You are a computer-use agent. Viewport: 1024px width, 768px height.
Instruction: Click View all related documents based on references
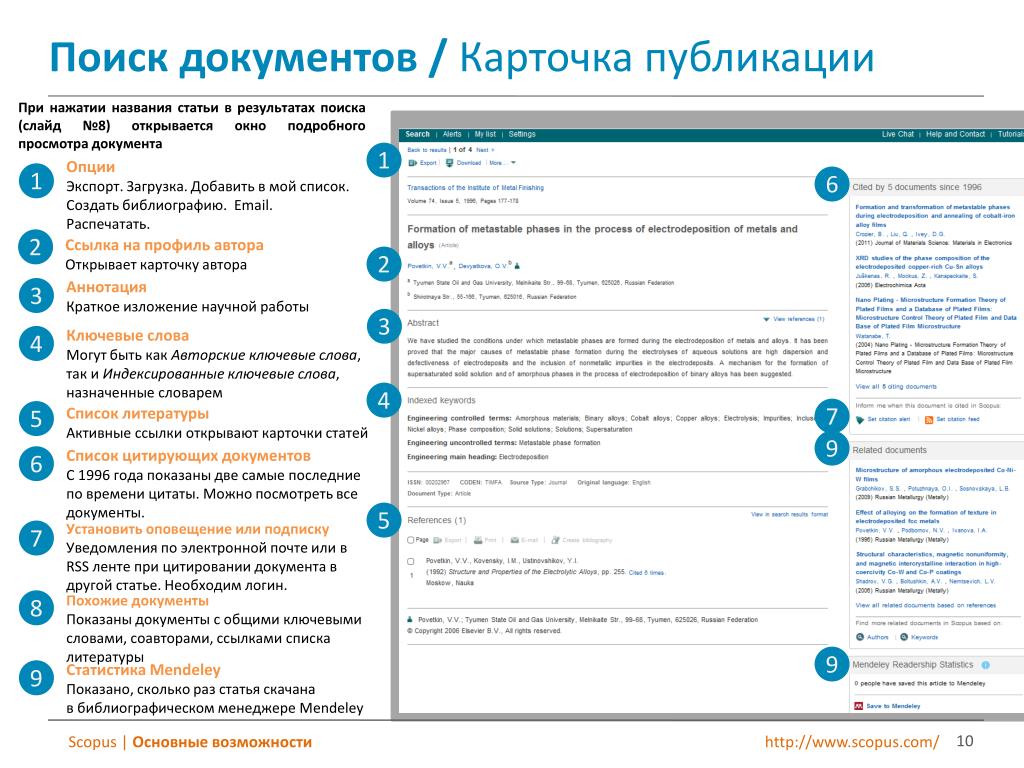point(925,605)
